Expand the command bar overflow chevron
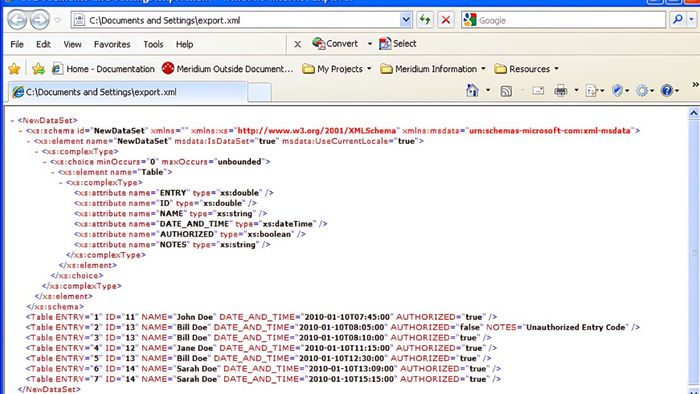700x394 pixels. (695, 85)
